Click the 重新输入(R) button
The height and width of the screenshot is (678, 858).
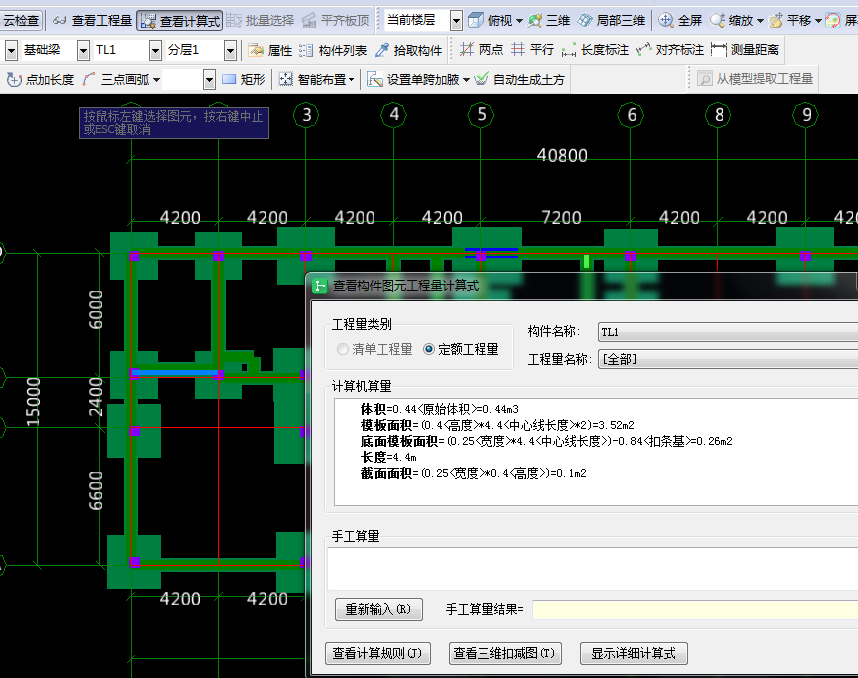tap(379, 610)
